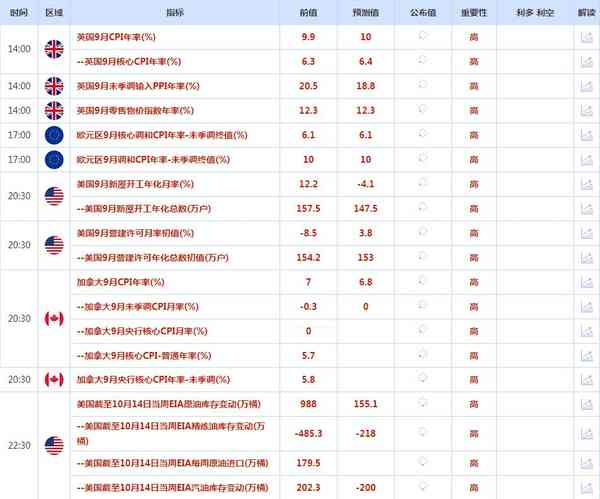This screenshot has height=499, width=600.
Task: Open indicator link 加拿大9月CPI年率(%)
Action: pos(120,282)
